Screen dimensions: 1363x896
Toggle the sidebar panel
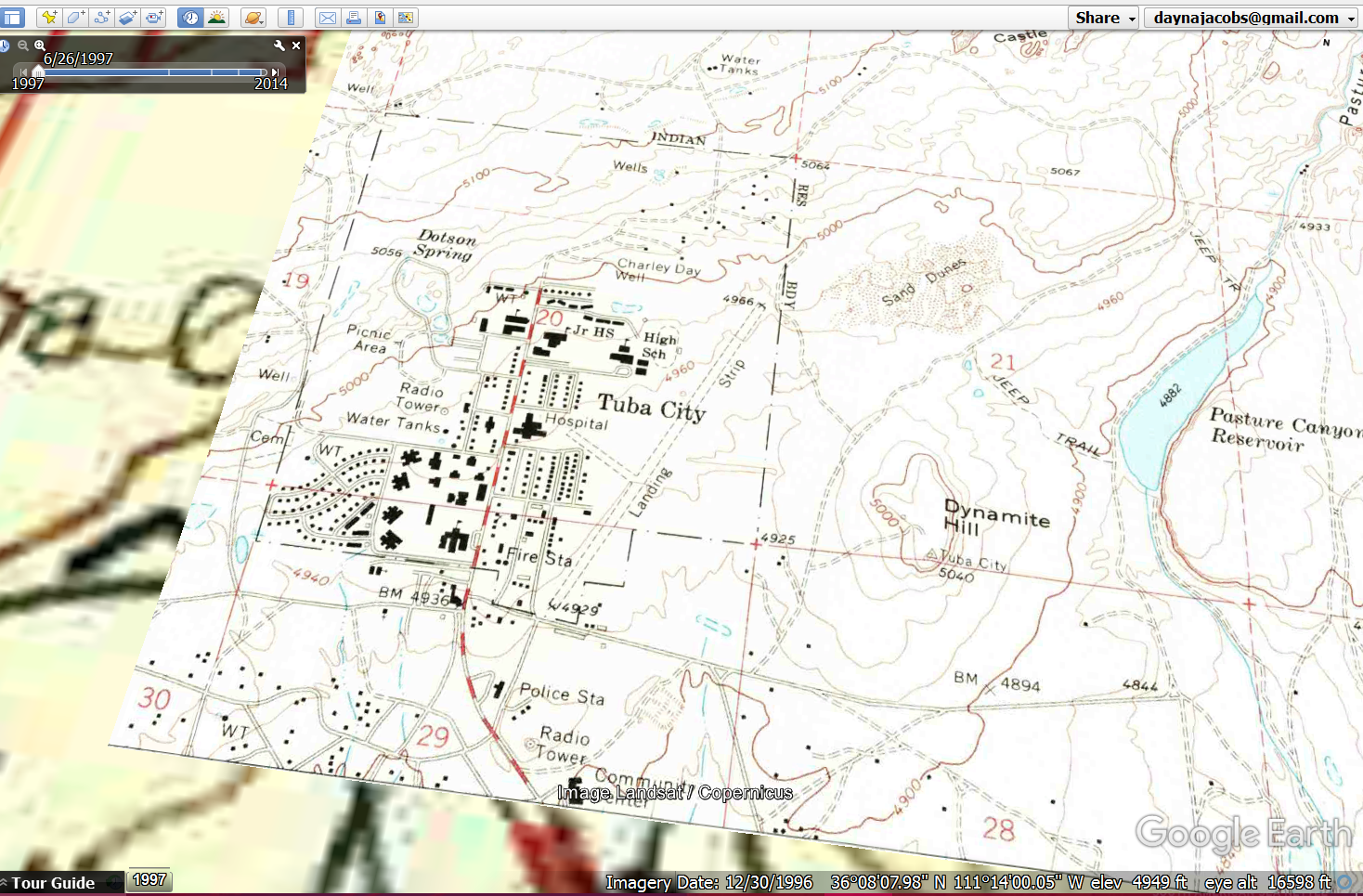pos(13,18)
